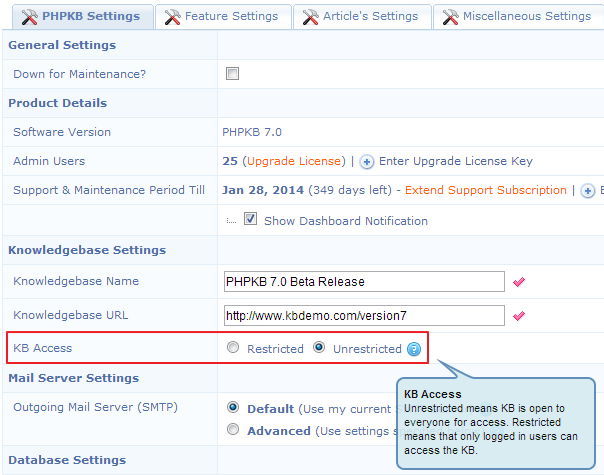Screen dimensions: 604x475
Task: Click plus icon beside Enter Upgrade License Key
Action: pyautogui.click(x=367, y=162)
